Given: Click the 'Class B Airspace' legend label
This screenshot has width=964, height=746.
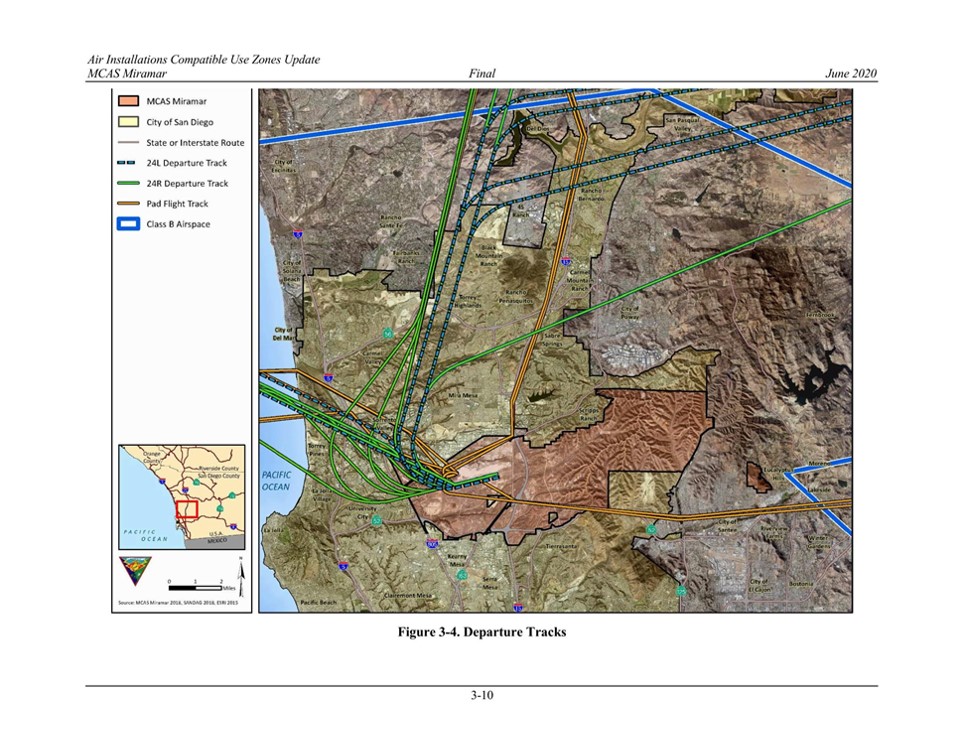Looking at the screenshot, I should tap(178, 224).
